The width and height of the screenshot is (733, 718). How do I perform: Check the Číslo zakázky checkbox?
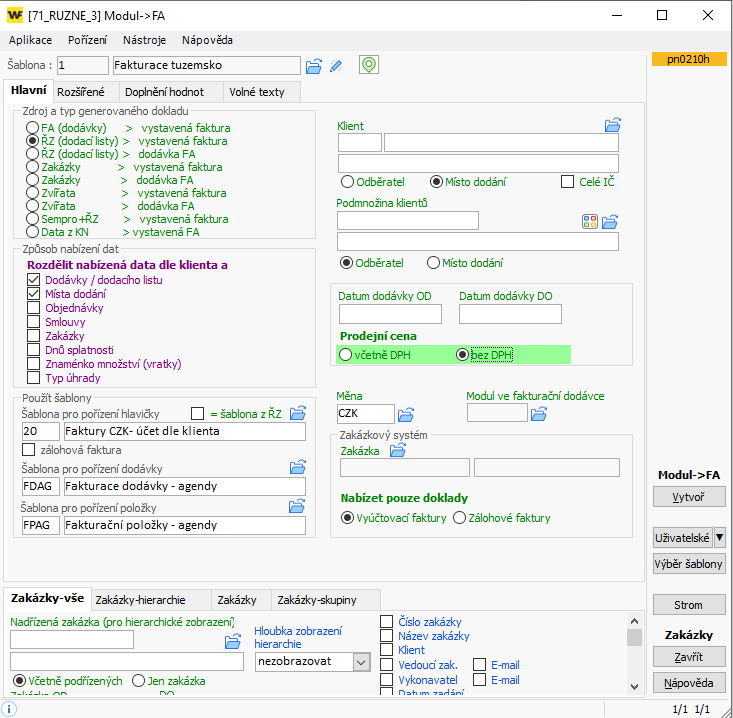[x=386, y=622]
